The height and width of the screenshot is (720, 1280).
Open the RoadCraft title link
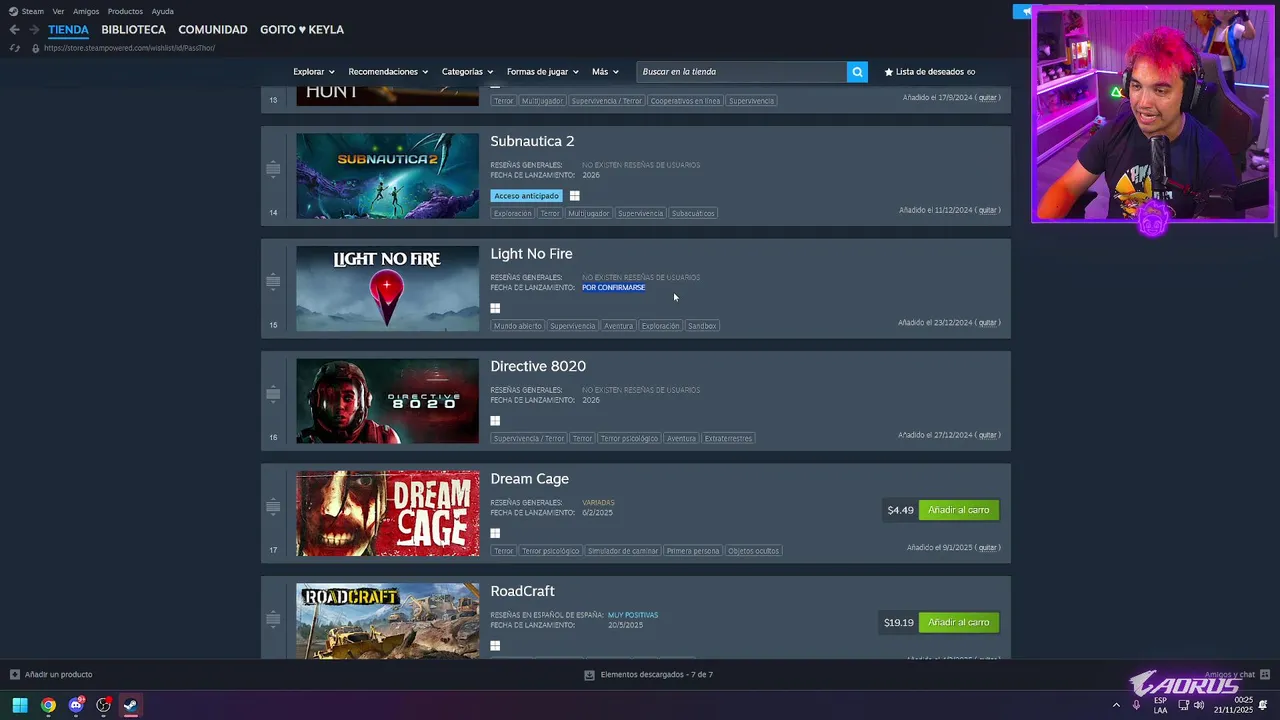pyautogui.click(x=522, y=591)
